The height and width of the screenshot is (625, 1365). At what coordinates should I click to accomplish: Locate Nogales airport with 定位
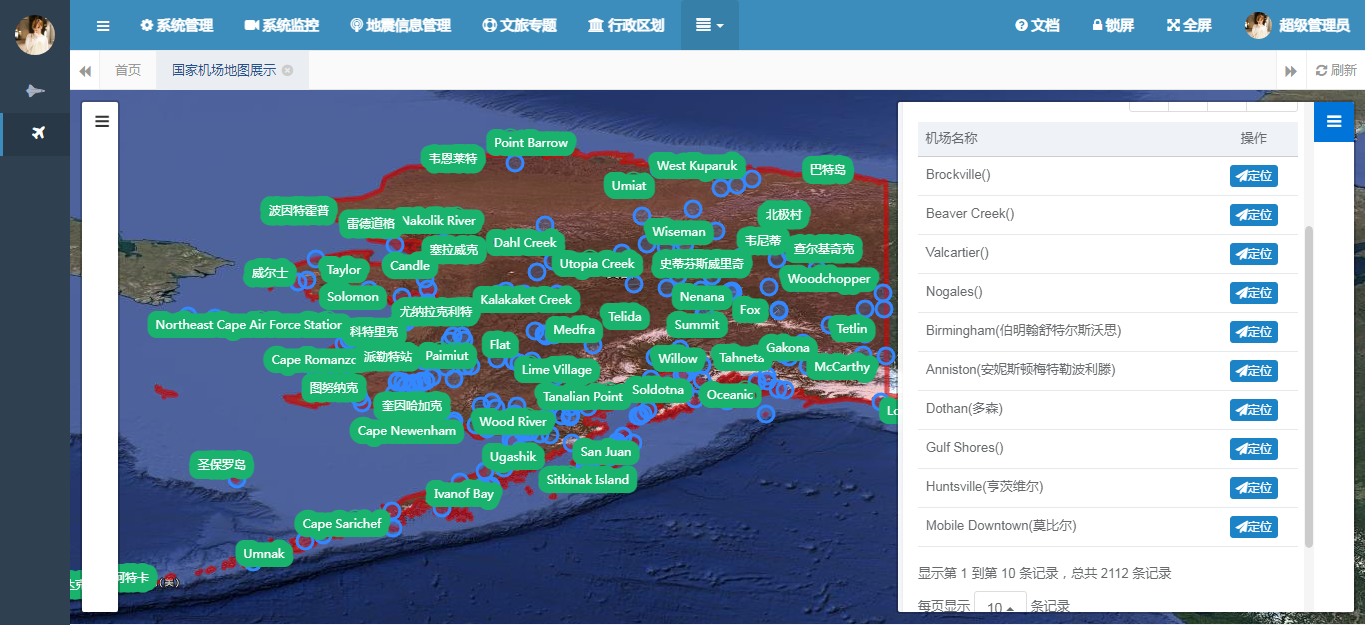(1254, 293)
